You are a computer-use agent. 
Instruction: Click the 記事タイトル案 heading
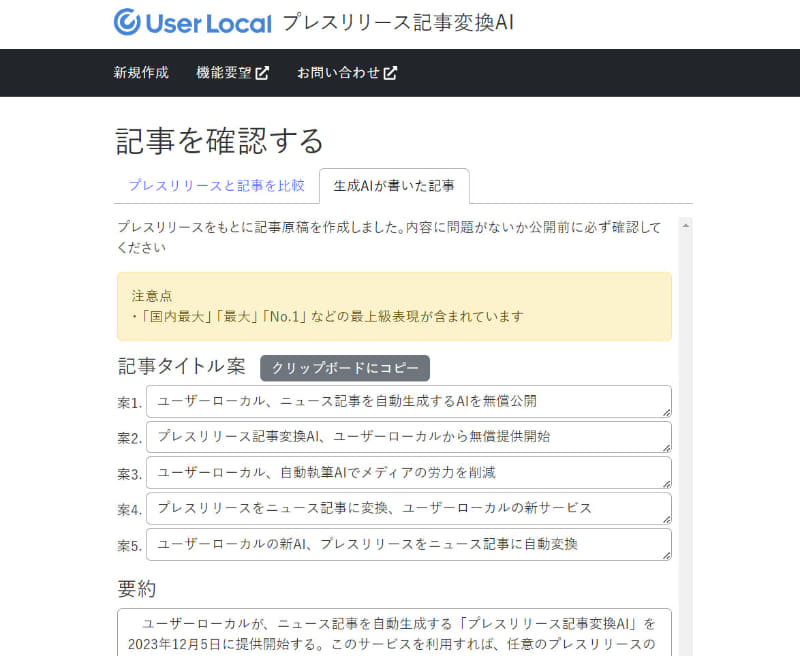[x=181, y=366]
